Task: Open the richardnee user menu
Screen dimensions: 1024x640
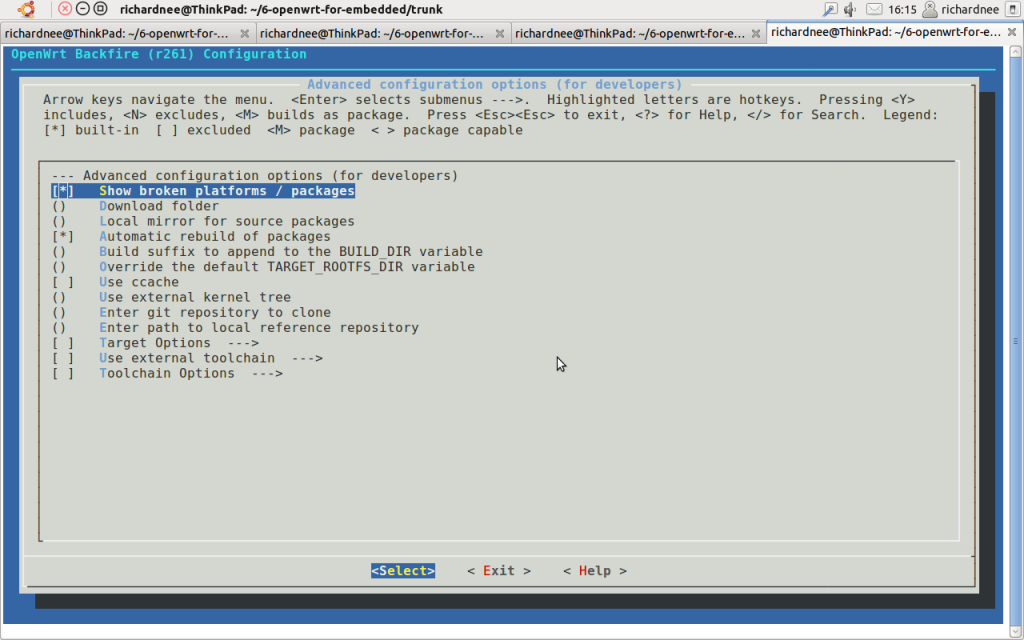Action: click(x=961, y=9)
